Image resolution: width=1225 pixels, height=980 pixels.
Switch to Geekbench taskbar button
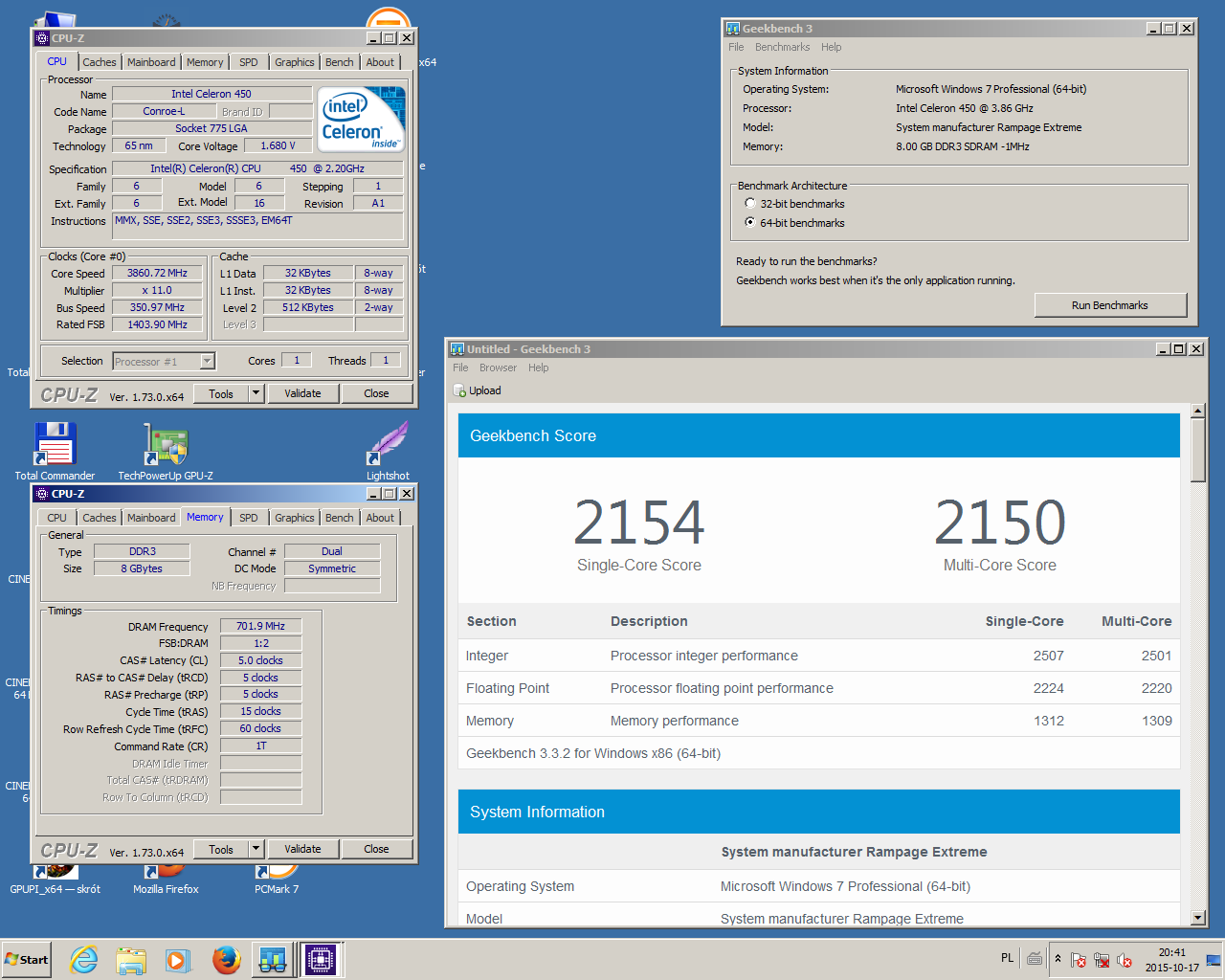tap(273, 960)
